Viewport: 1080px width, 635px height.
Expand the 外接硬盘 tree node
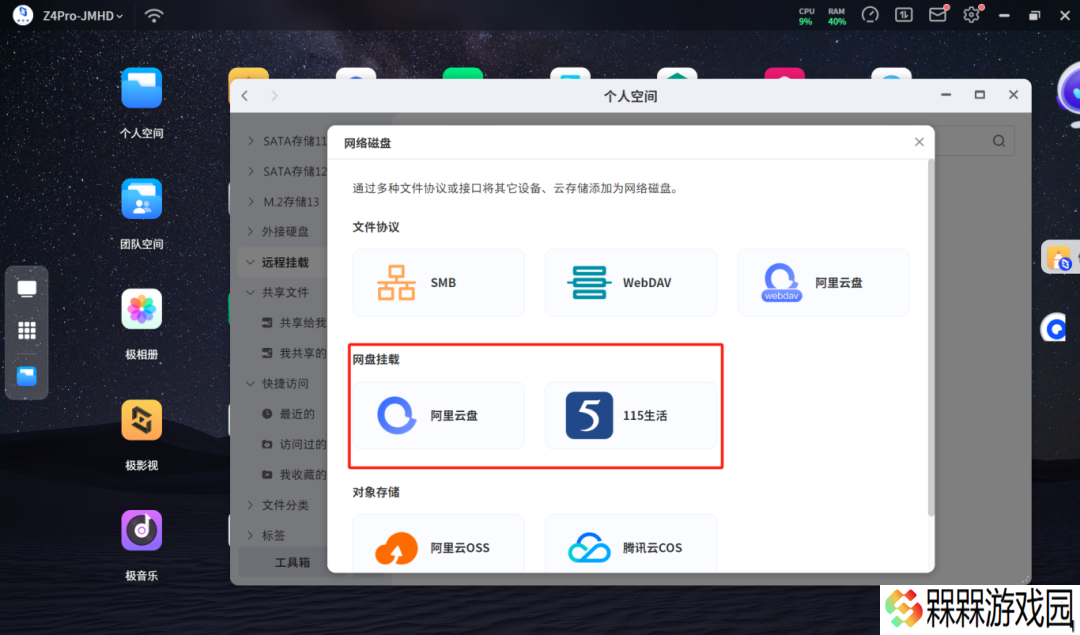coord(251,231)
